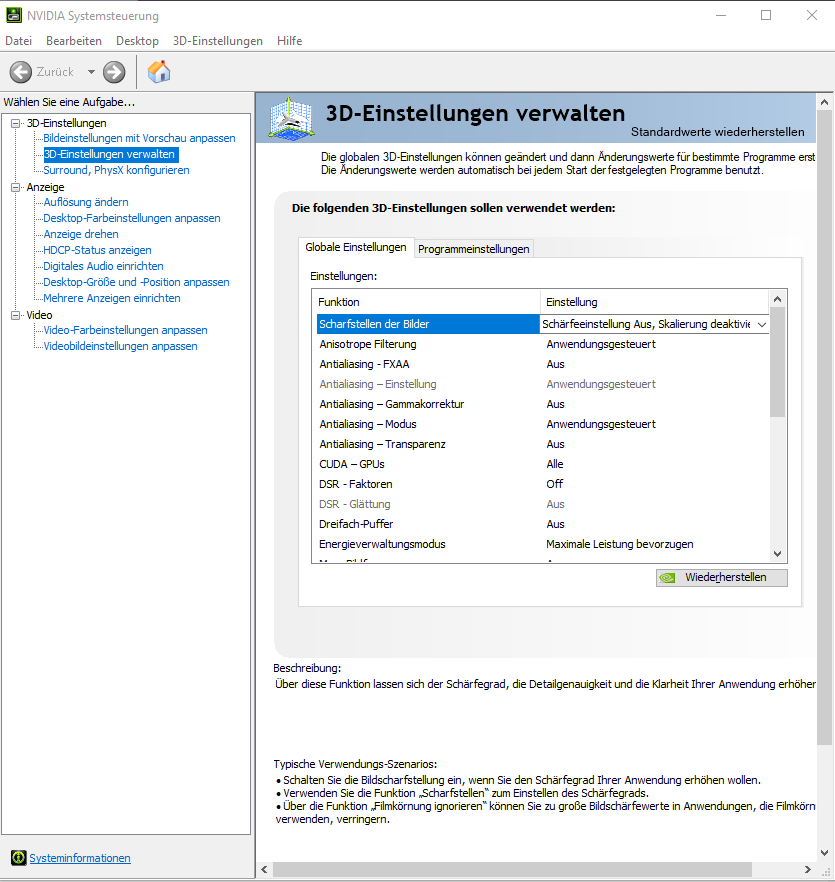Image resolution: width=835 pixels, height=882 pixels.
Task: Open Bildeinstellungen mit Vorschau anpassen
Action: click(x=139, y=138)
